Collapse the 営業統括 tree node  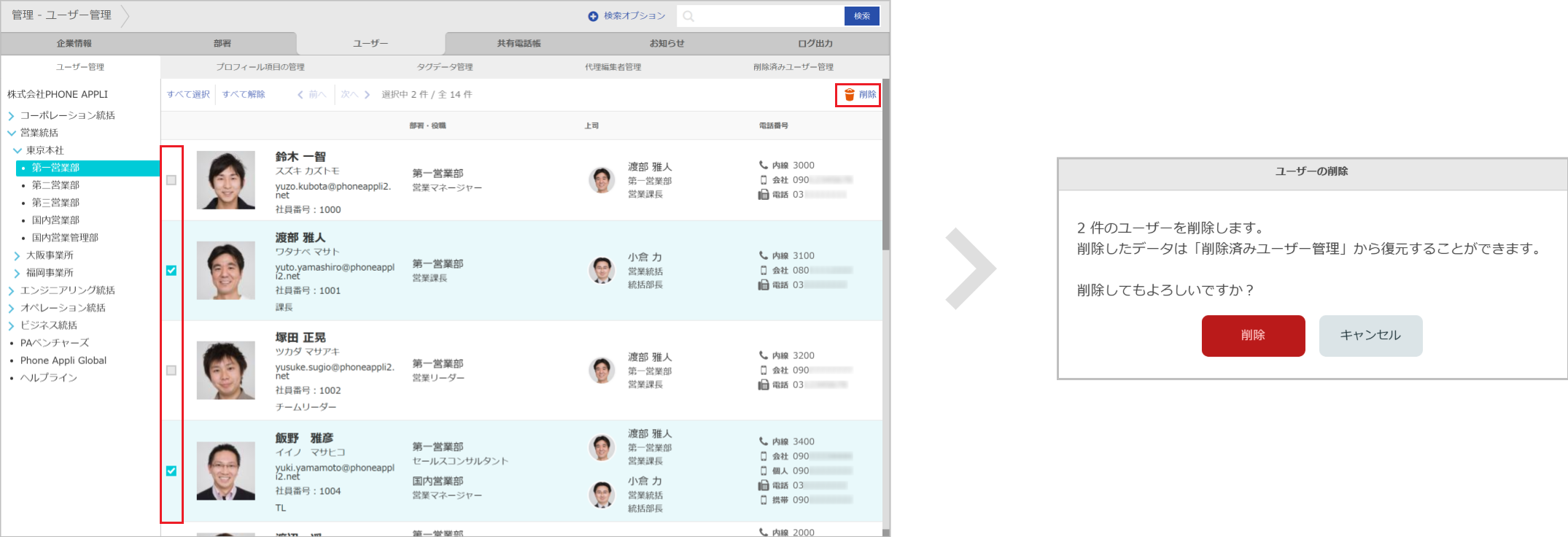tap(11, 134)
